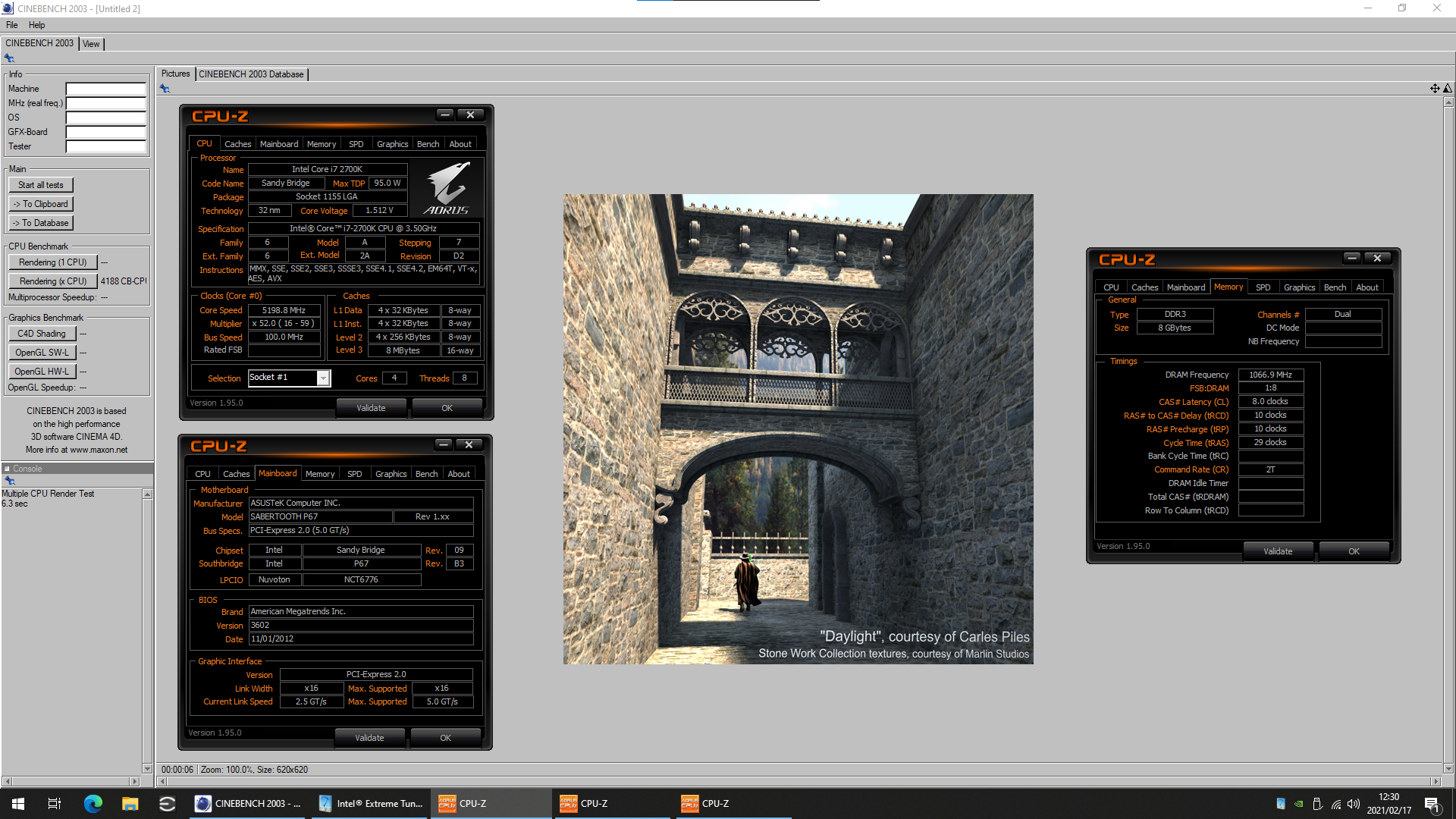
Task: Click the network icon in system tray
Action: (1336, 804)
